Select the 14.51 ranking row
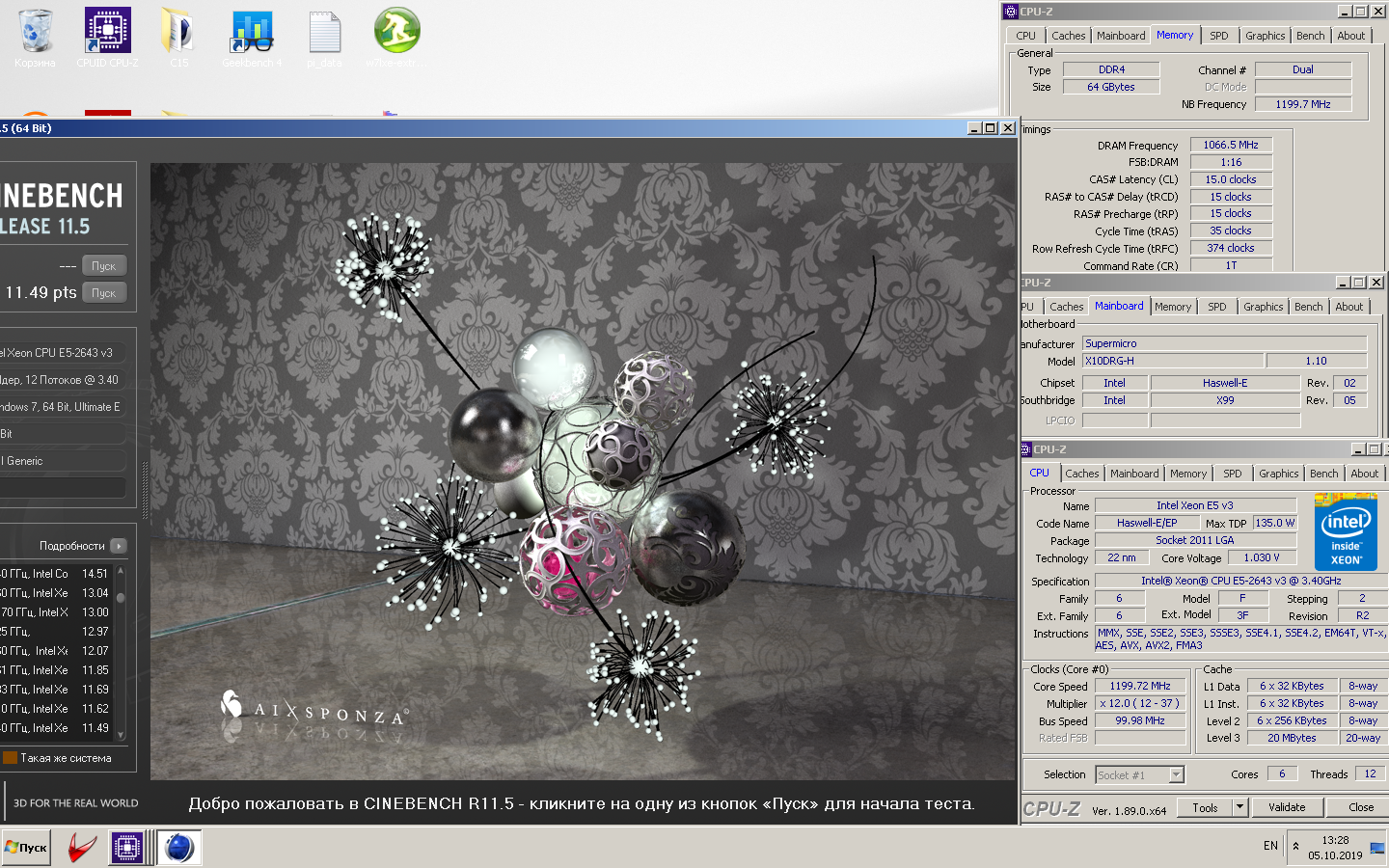 click(56, 573)
